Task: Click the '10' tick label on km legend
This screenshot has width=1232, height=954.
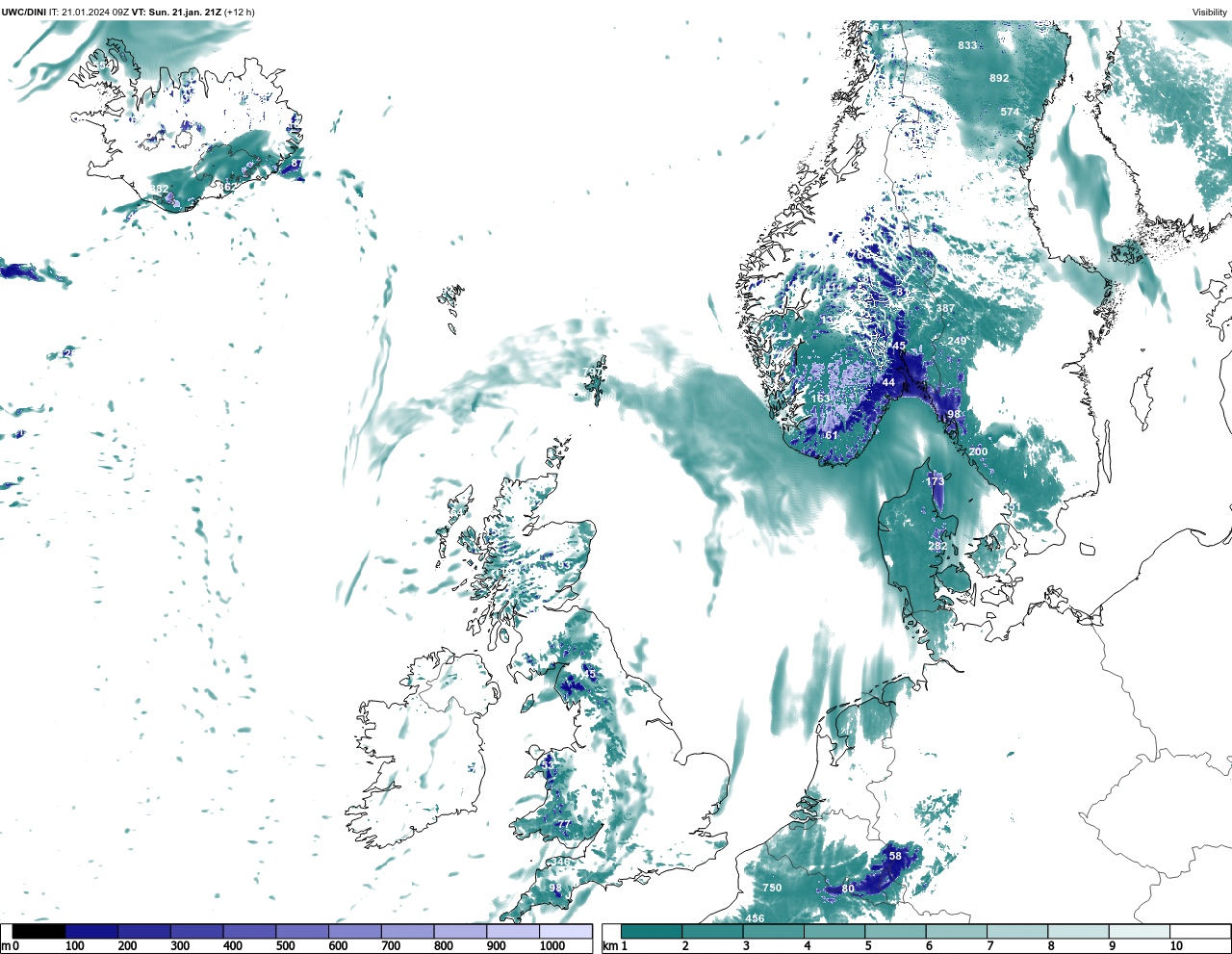Action: pyautogui.click(x=1176, y=946)
